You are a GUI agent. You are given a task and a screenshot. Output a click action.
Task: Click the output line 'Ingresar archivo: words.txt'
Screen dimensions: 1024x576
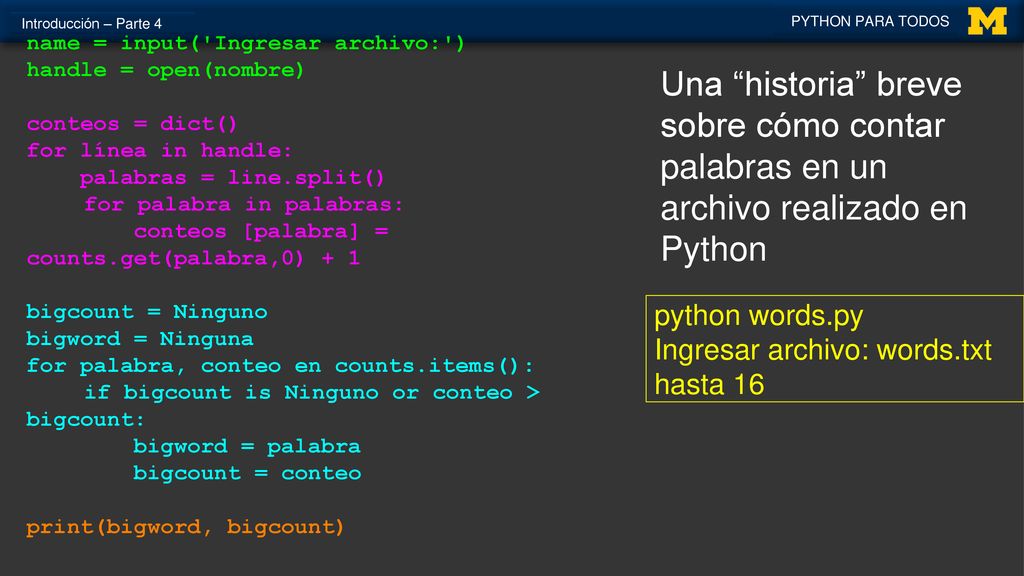pyautogui.click(x=823, y=351)
